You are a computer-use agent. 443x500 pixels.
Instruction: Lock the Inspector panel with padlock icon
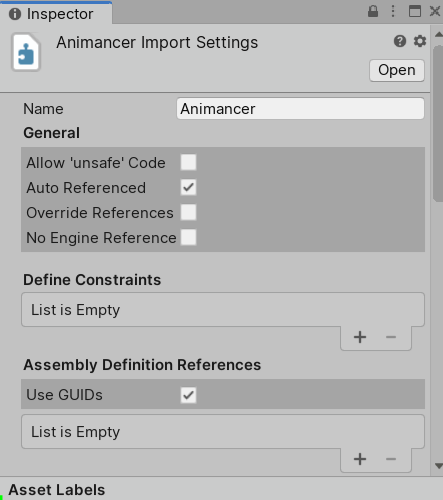(373, 11)
